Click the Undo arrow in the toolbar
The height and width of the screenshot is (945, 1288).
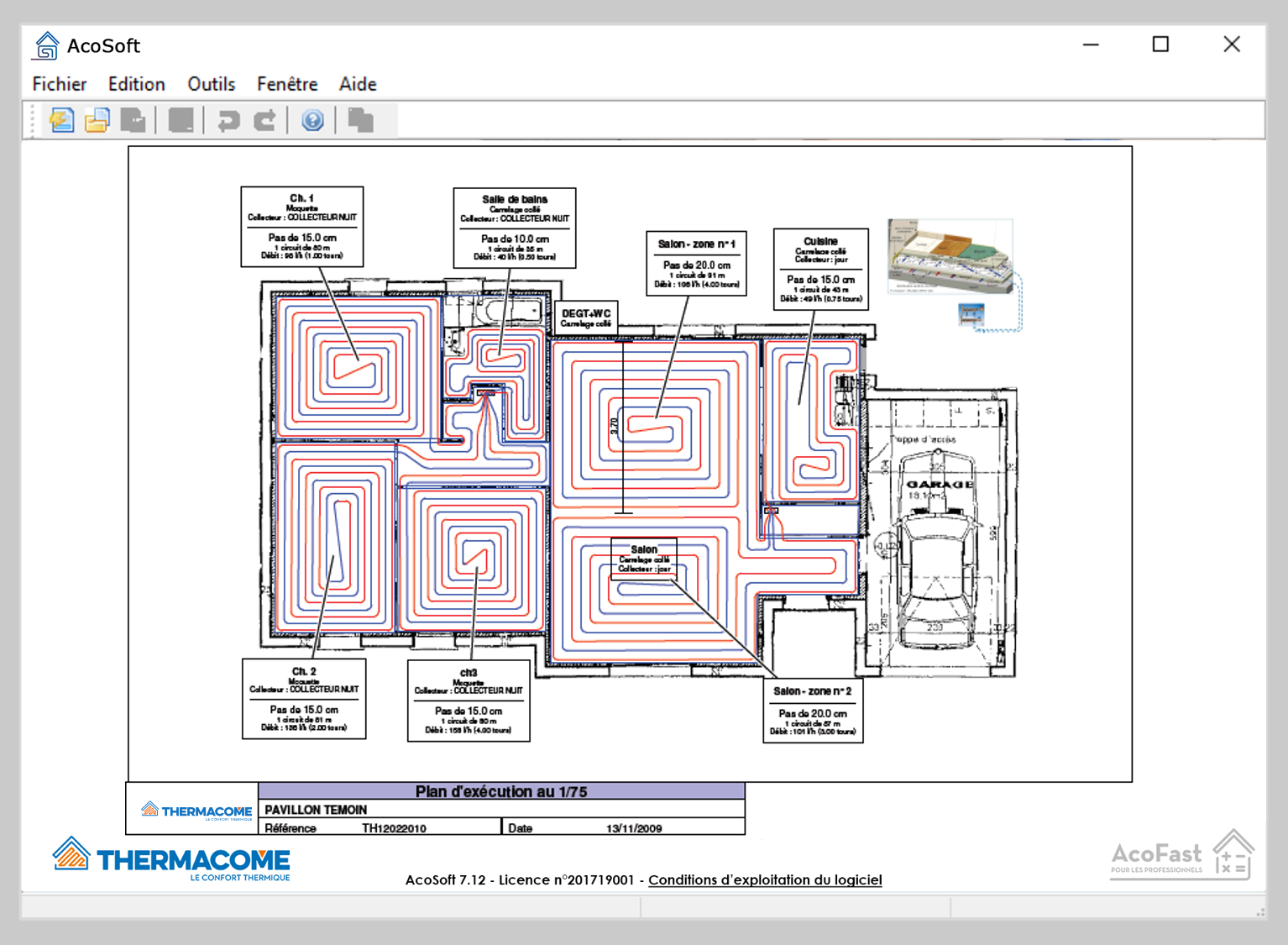(x=228, y=120)
